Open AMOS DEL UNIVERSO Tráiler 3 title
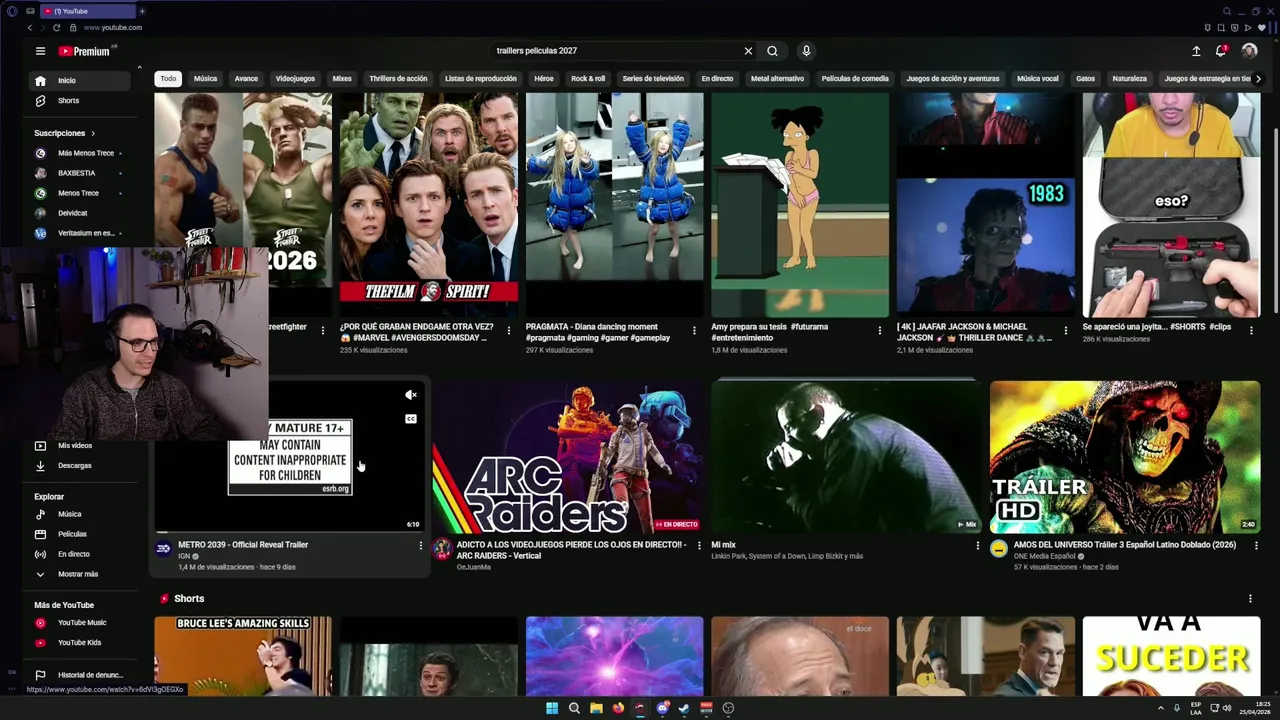 [x=1124, y=545]
